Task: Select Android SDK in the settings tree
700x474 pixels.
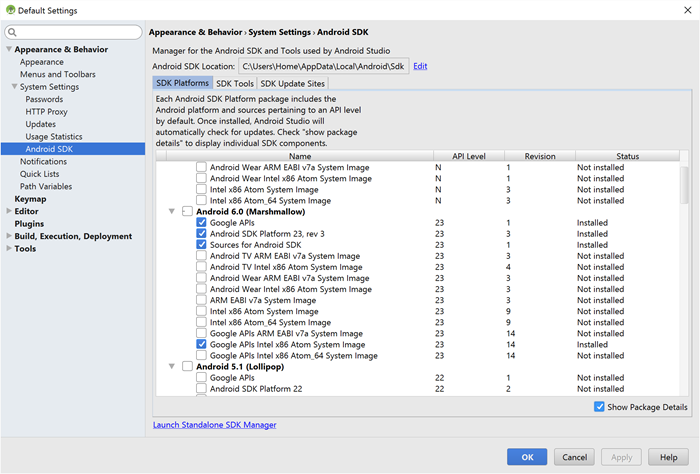Action: click(x=73, y=149)
